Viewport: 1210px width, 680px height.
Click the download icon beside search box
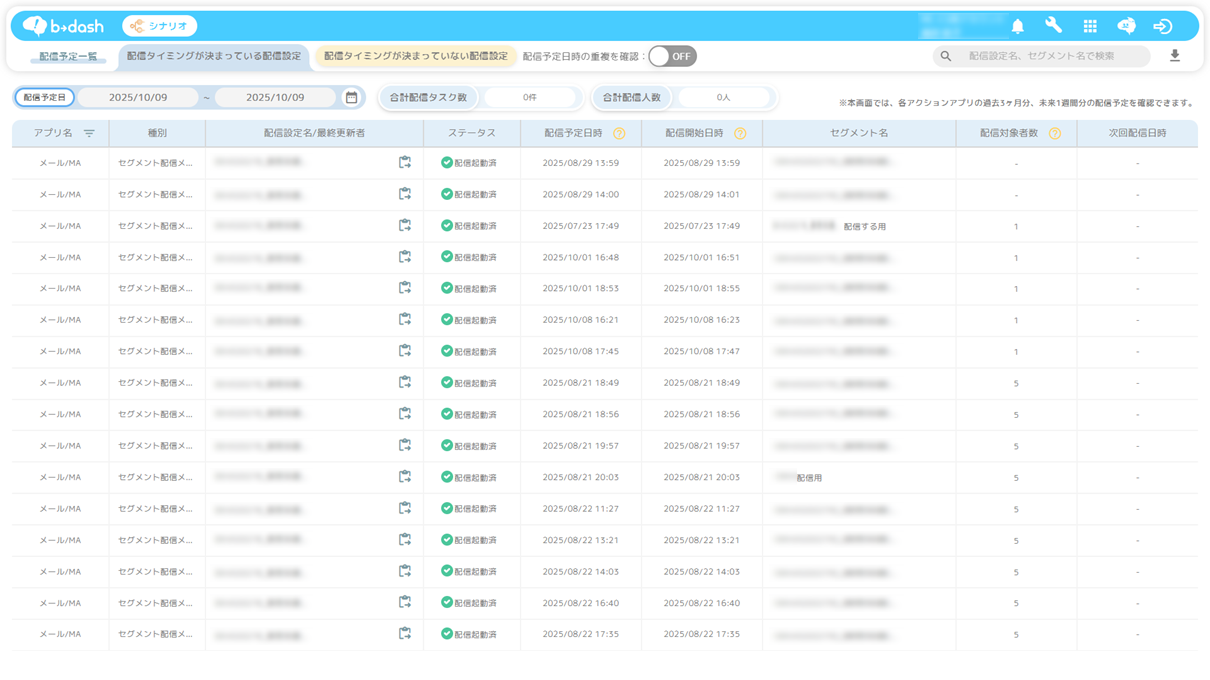[1175, 56]
